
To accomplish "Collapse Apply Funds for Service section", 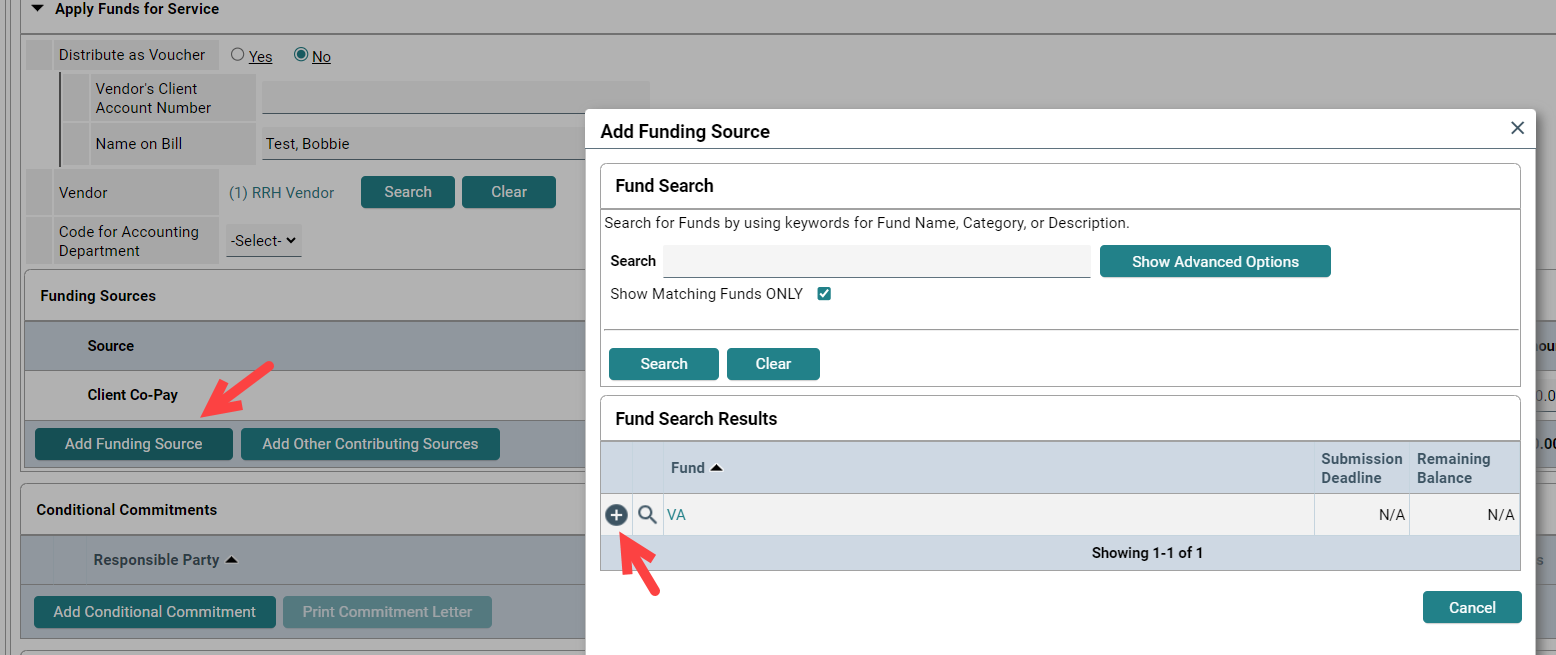I will click(37, 8).
